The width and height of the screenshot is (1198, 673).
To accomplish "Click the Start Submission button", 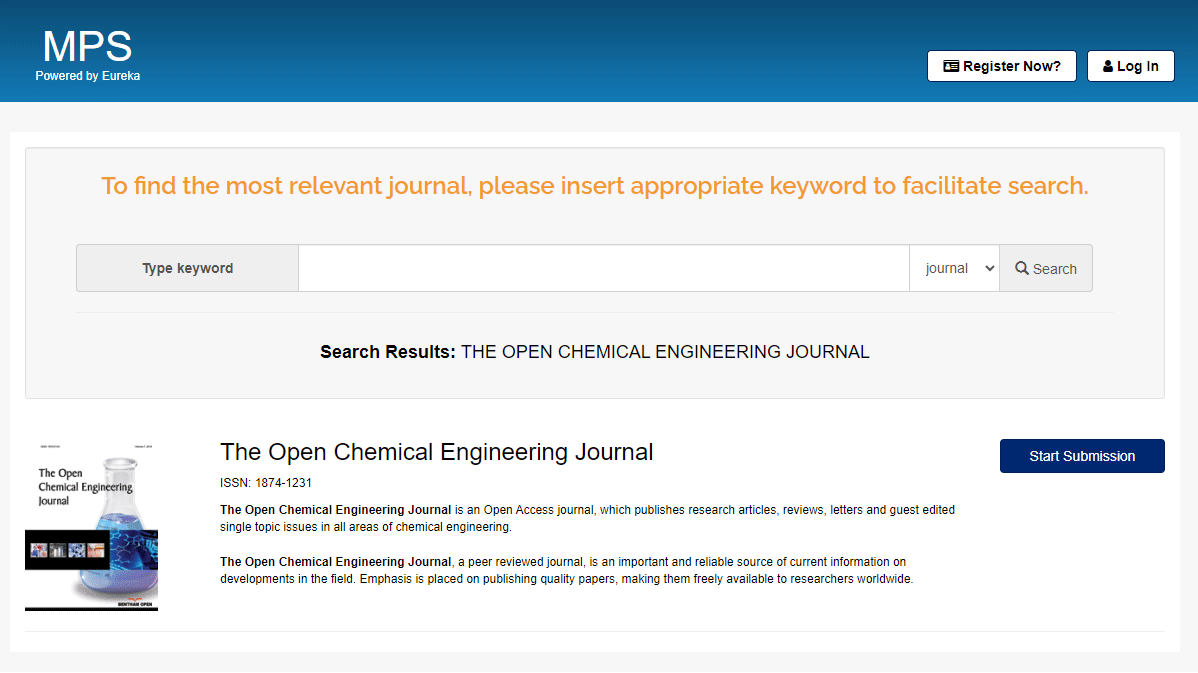I will pyautogui.click(x=1082, y=456).
